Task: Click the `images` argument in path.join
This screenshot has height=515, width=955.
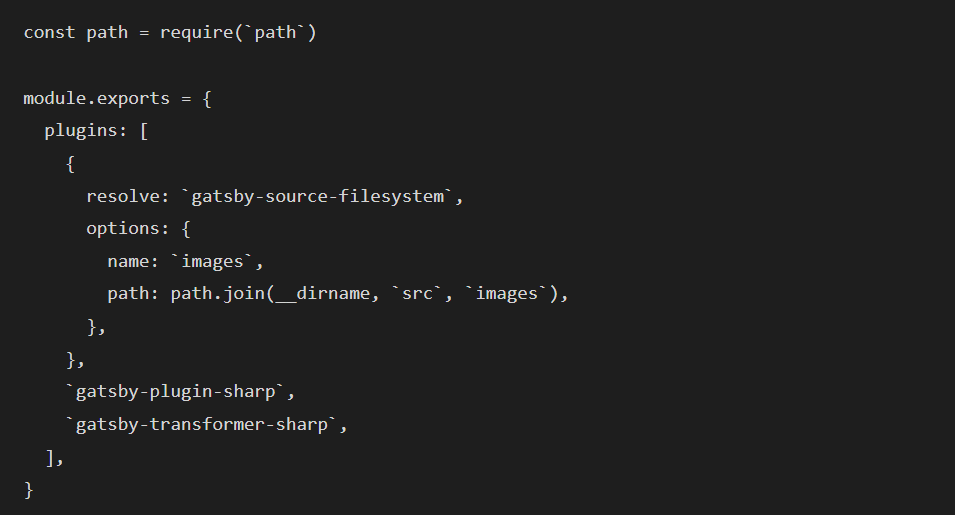Action: pos(506,293)
